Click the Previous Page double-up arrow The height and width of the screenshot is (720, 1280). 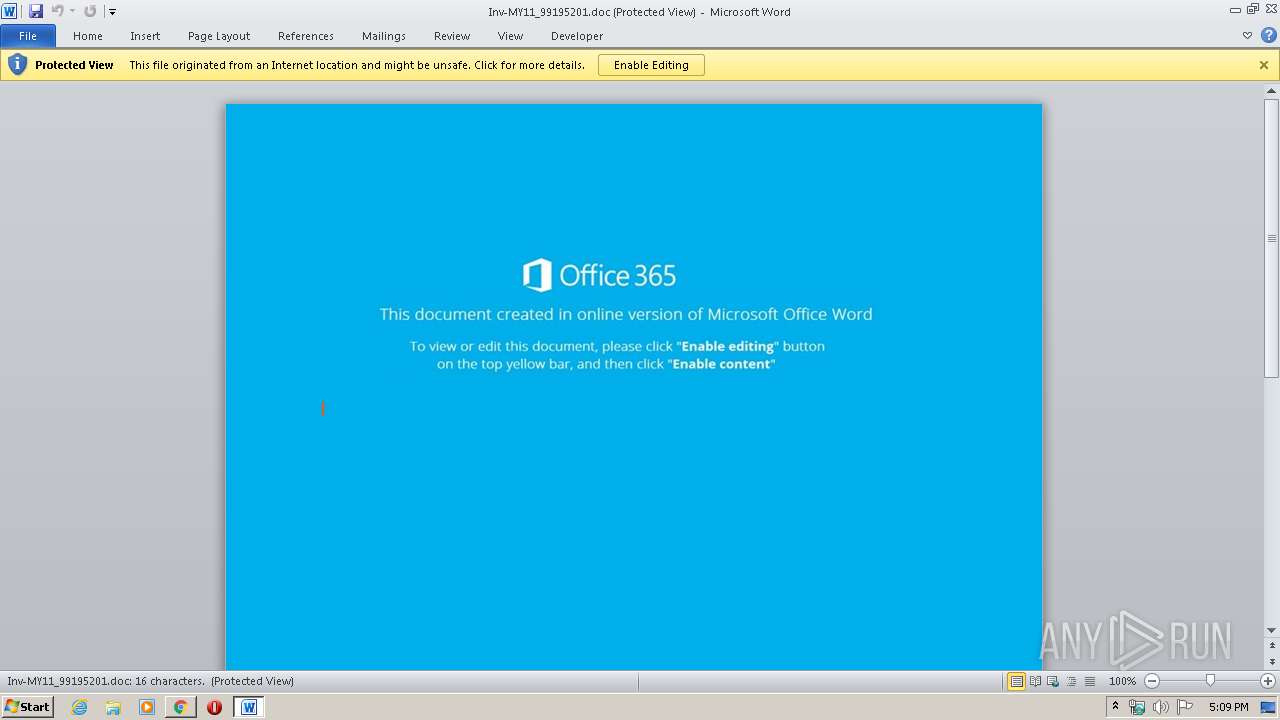tap(1272, 645)
